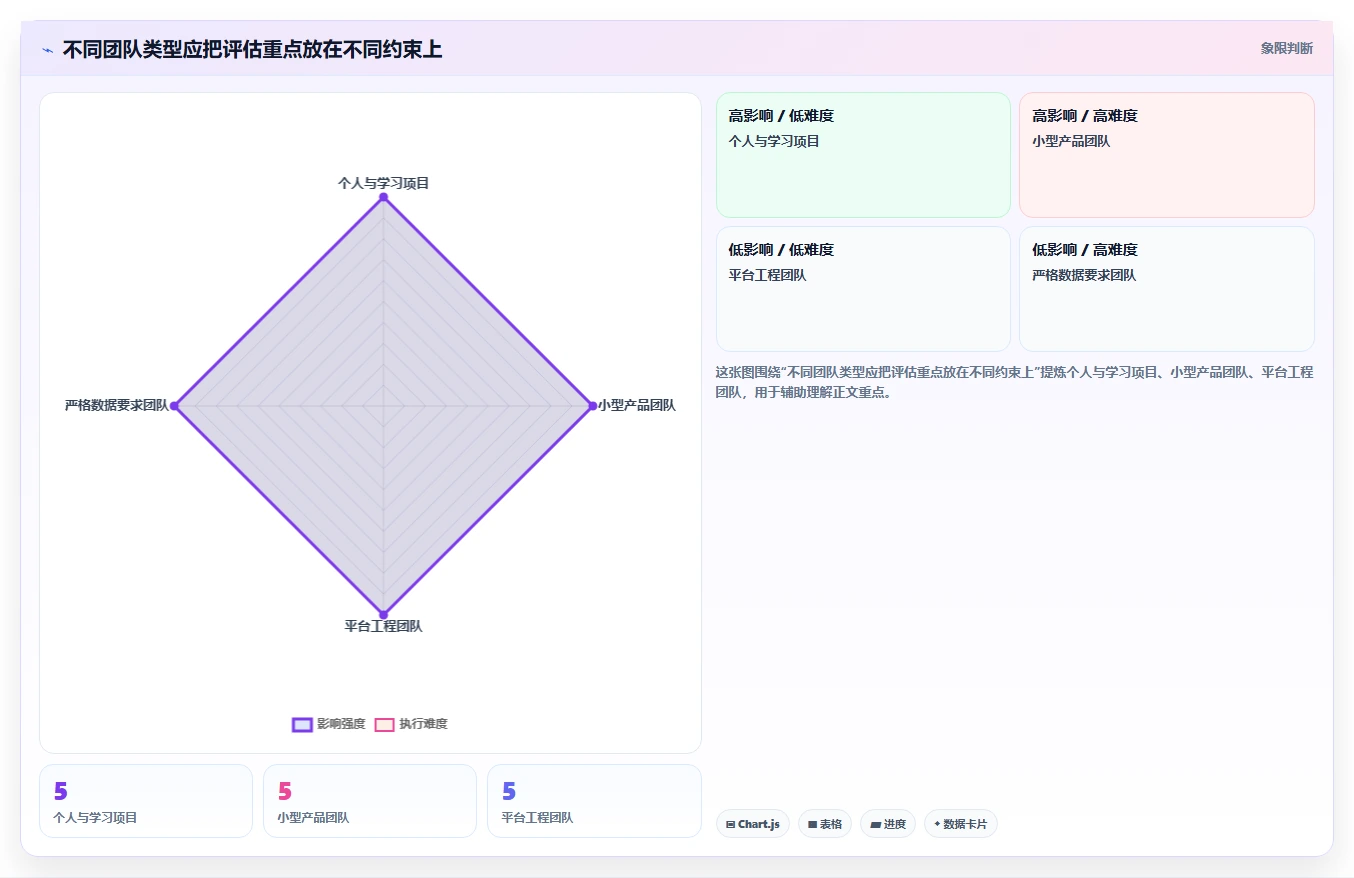1354x878 pixels.
Task: Click the title 不同团队类型应把评估重点放在不同约束上
Action: click(x=252, y=50)
